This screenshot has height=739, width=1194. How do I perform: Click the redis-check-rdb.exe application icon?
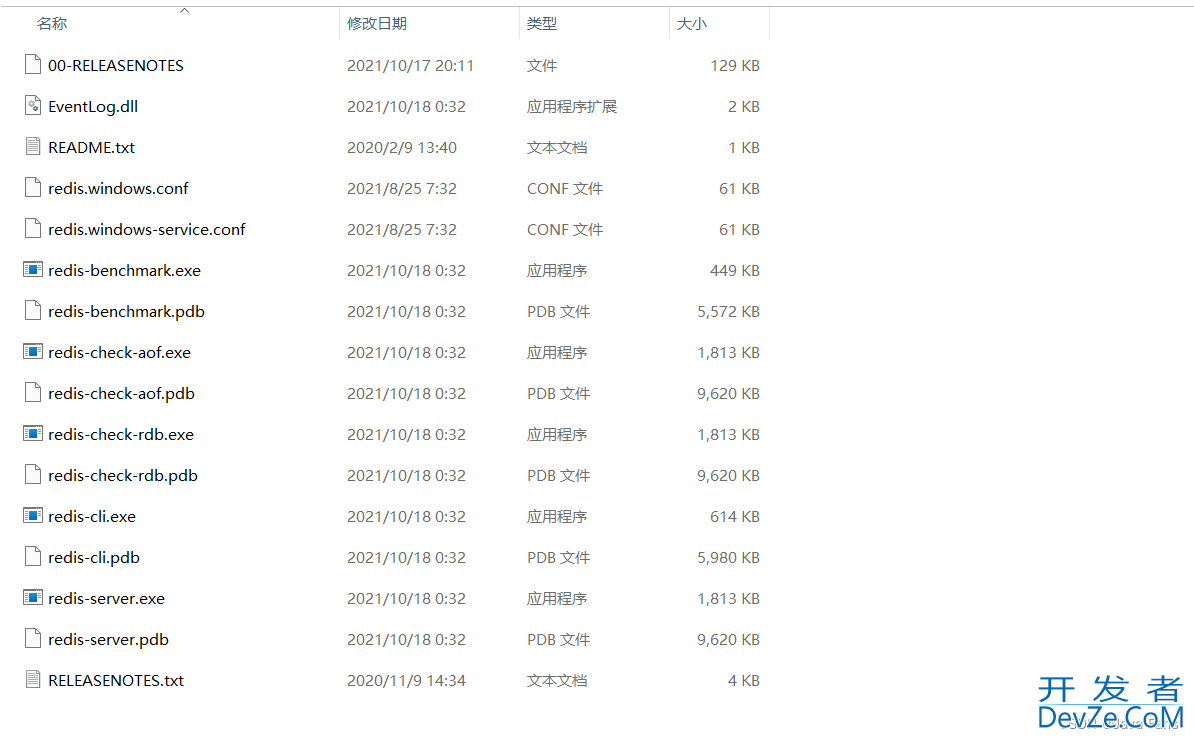[x=33, y=434]
